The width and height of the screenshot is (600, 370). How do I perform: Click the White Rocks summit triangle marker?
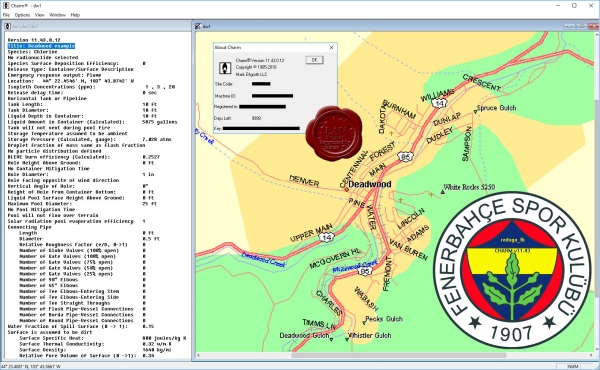click(x=443, y=192)
